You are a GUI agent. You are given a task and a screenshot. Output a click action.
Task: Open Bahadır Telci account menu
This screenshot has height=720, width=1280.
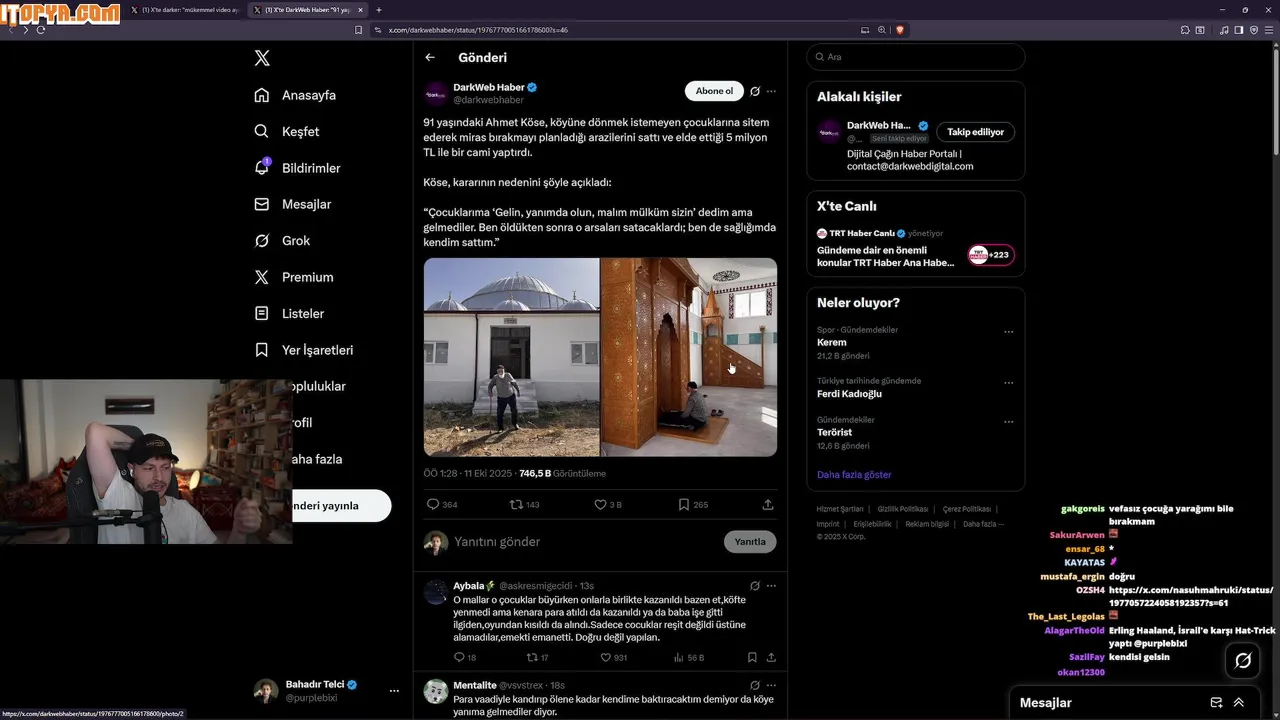point(327,691)
